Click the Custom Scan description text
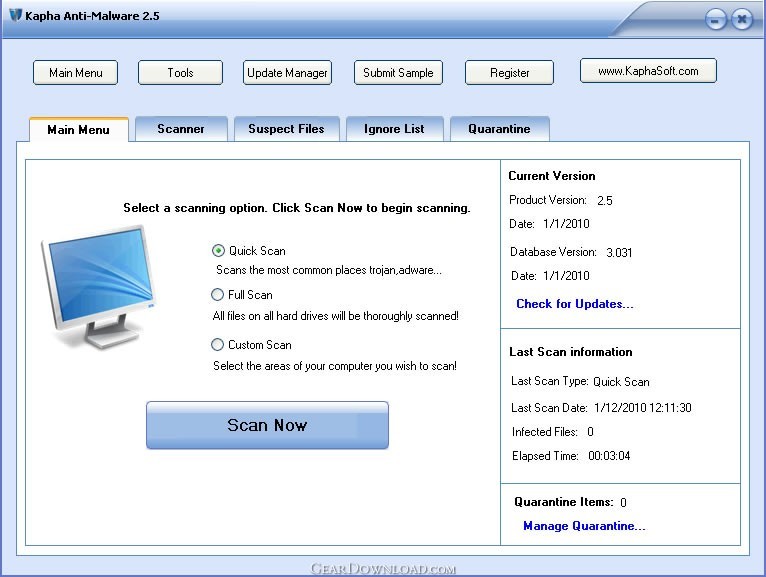 pyautogui.click(x=335, y=366)
